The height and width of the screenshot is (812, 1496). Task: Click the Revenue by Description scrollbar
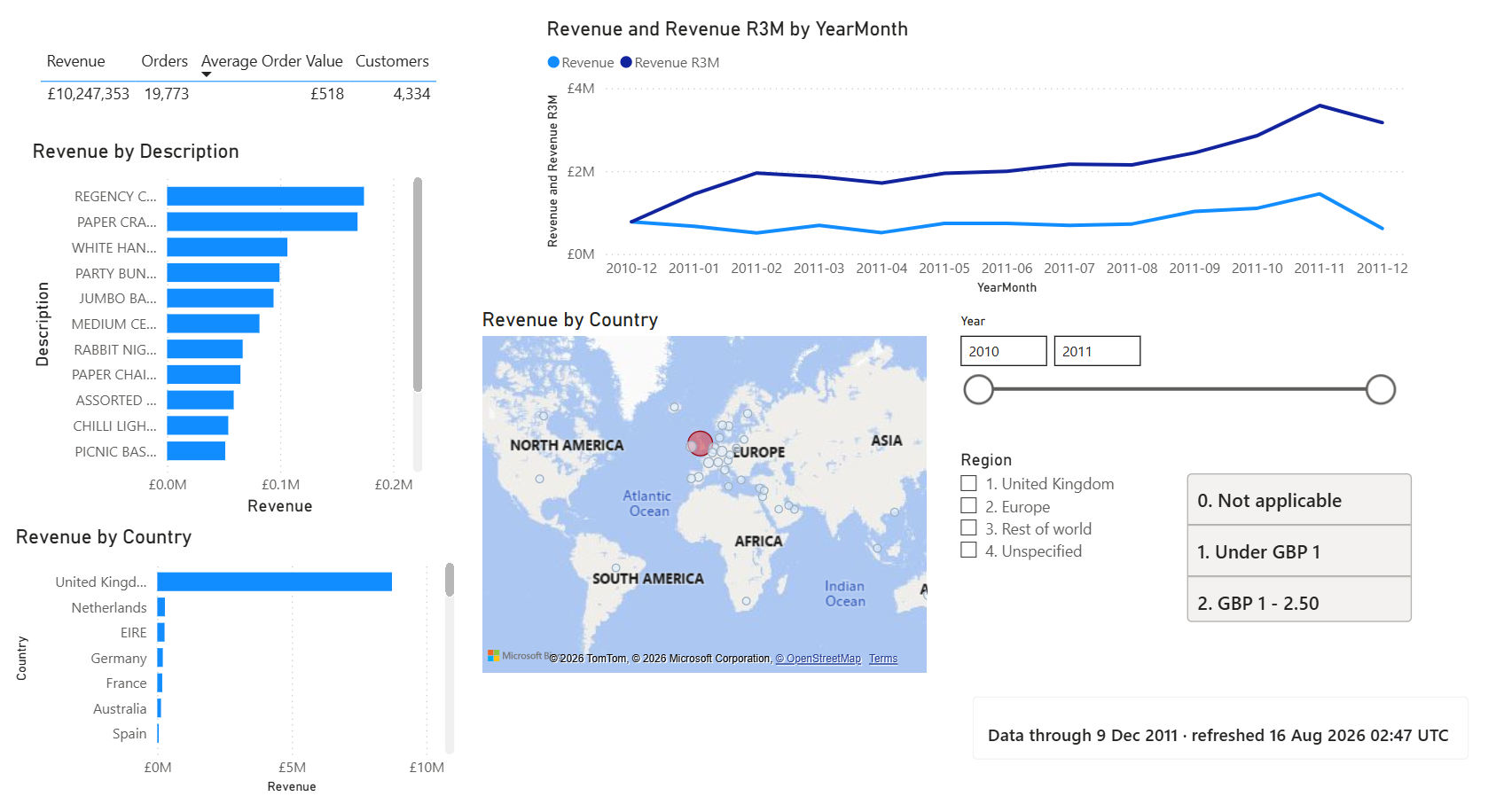pos(418,284)
